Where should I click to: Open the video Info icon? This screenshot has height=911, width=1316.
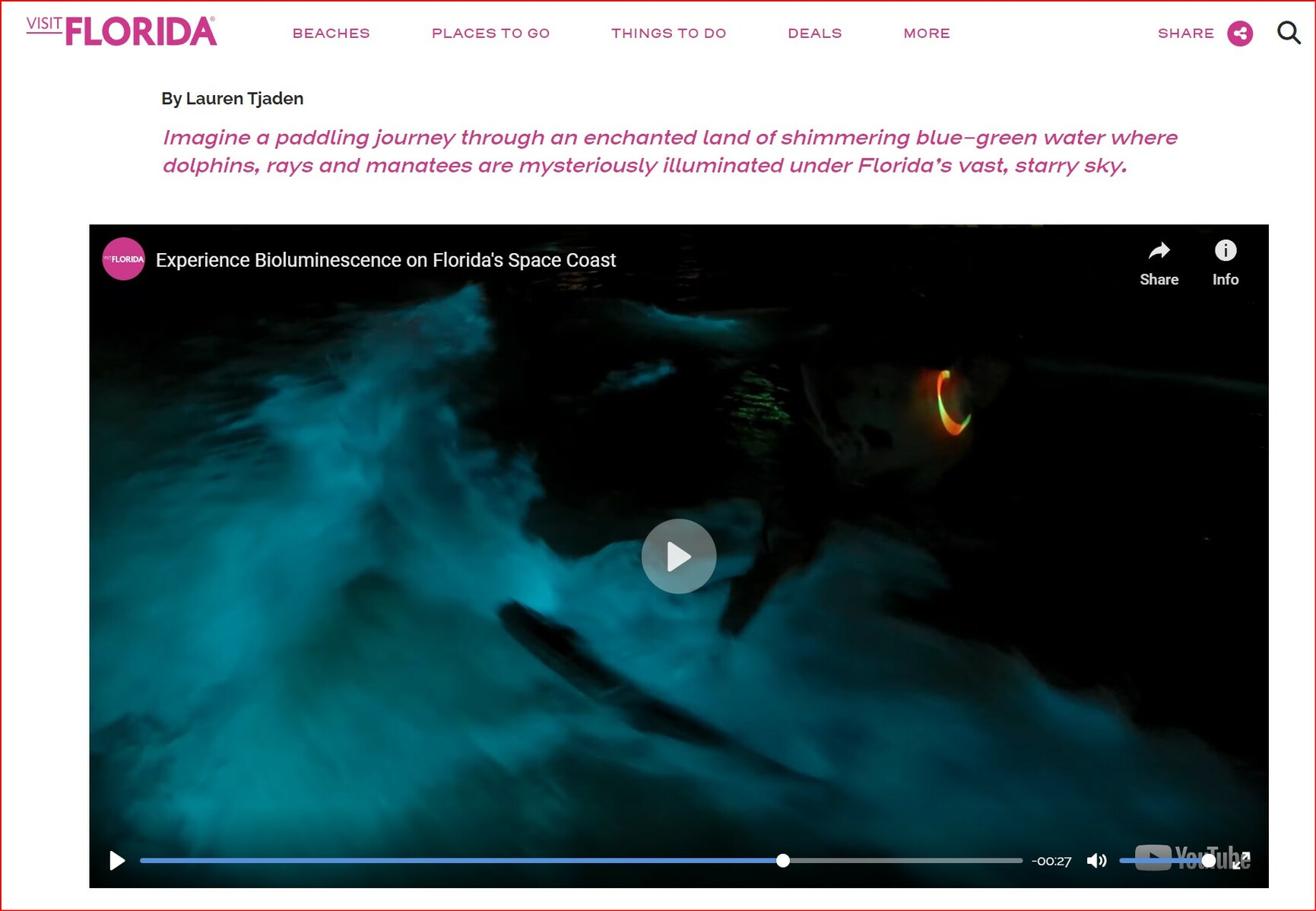(1226, 251)
